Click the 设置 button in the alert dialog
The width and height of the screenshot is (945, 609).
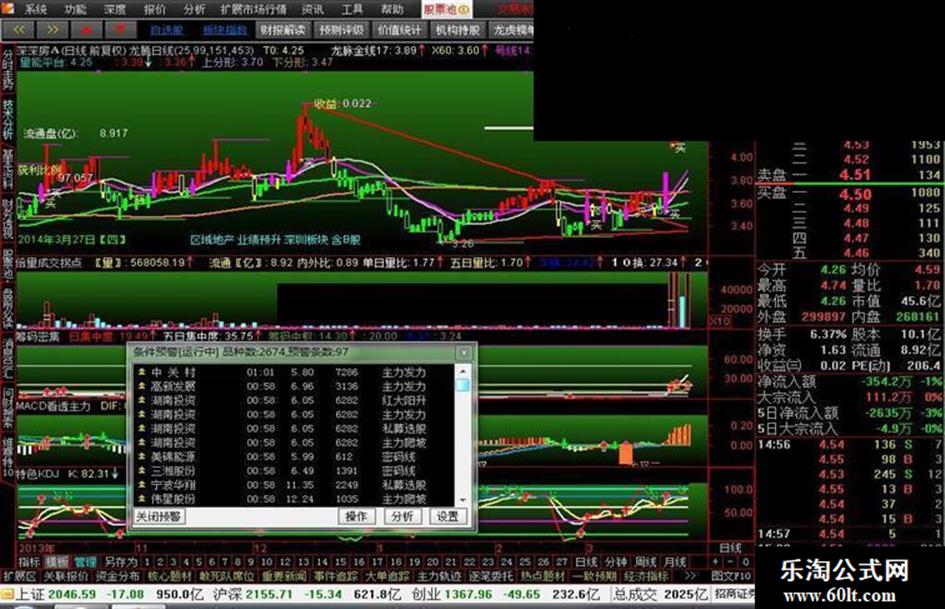(x=448, y=517)
